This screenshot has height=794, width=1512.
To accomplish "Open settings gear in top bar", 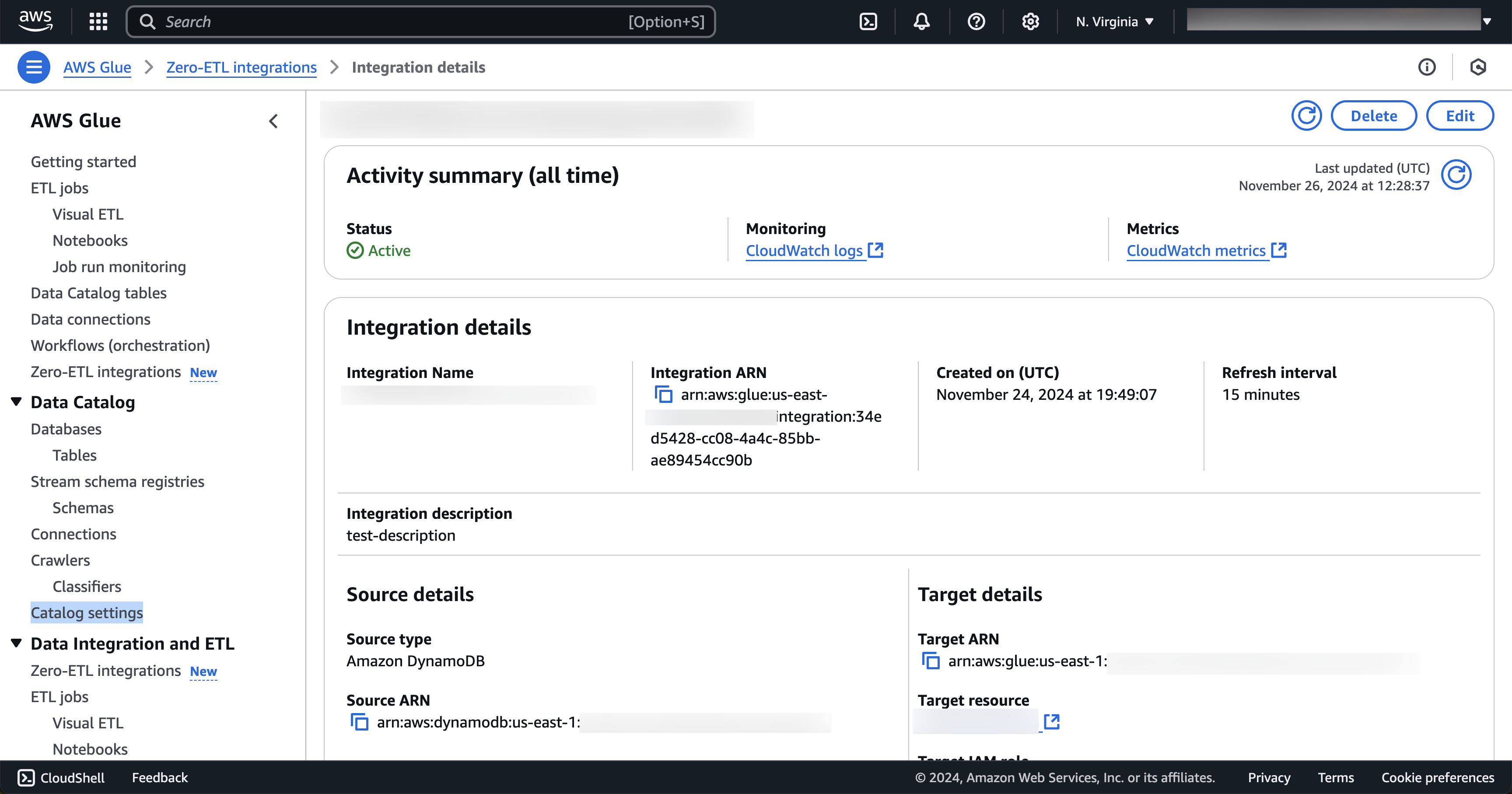I will pyautogui.click(x=1030, y=22).
